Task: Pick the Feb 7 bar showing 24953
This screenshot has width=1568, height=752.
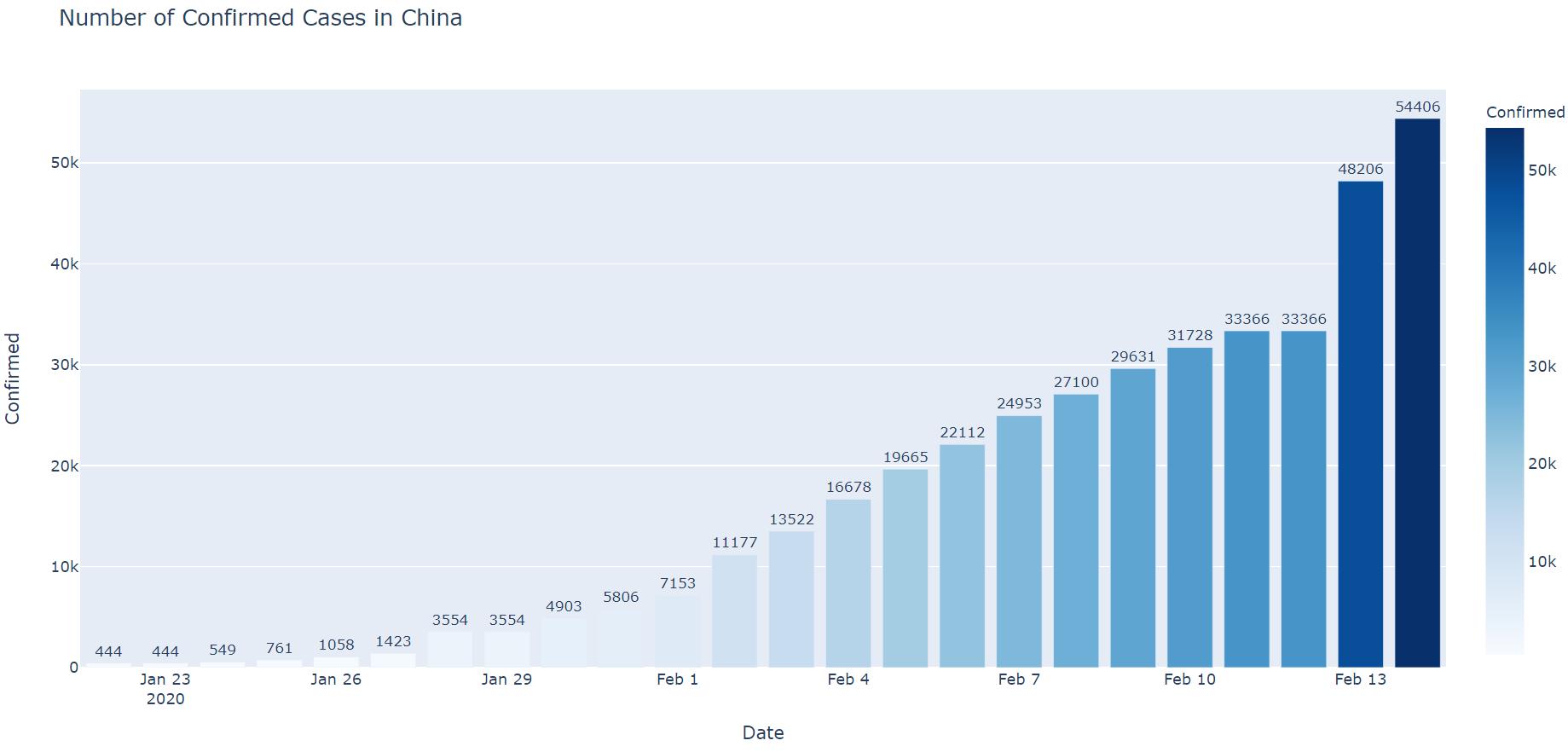Action: pos(1019,541)
